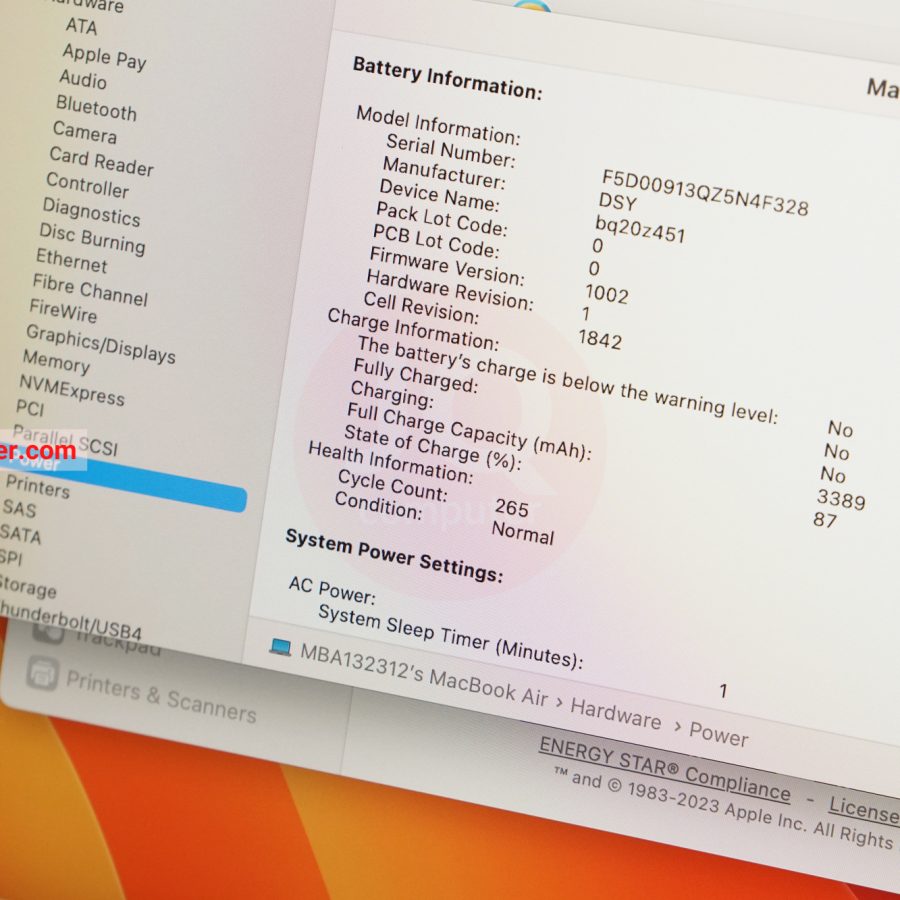
Task: Open the License link in the footer
Action: point(864,809)
